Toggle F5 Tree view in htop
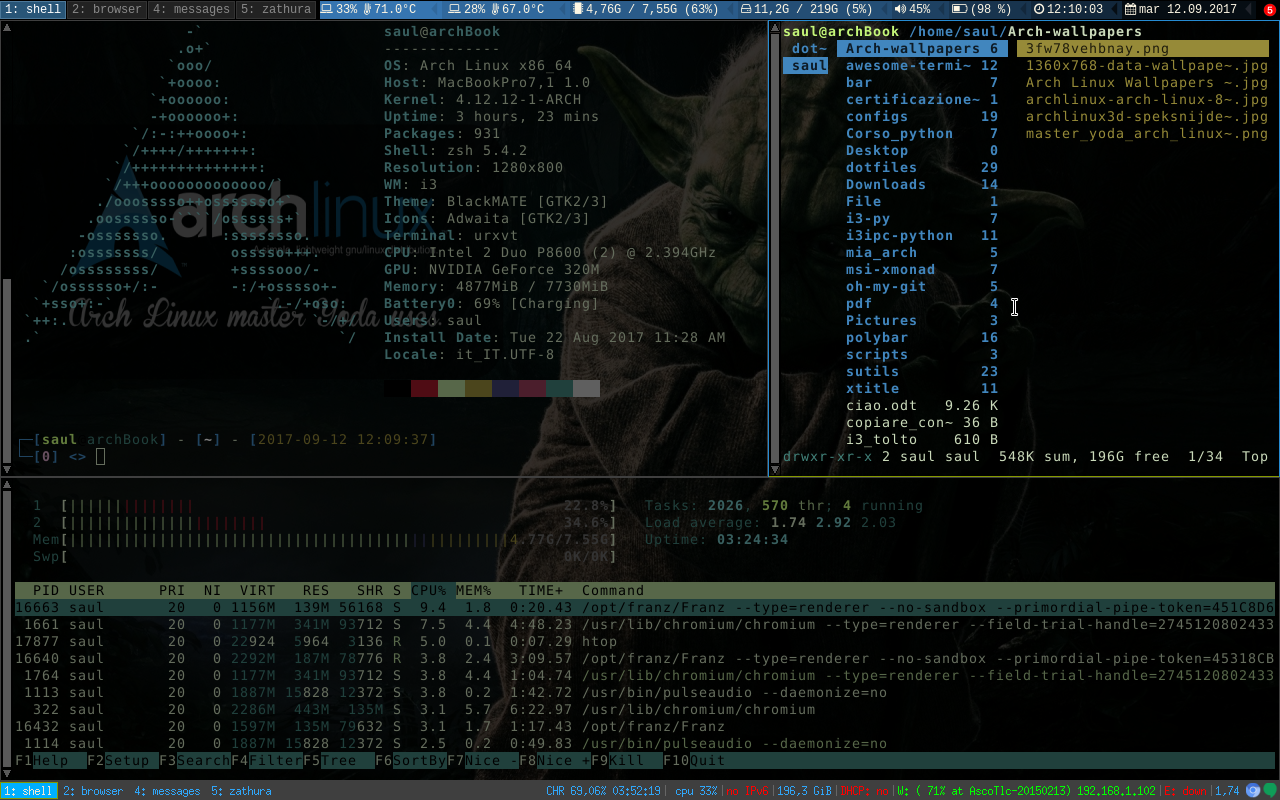Screen dimensions: 1280x800 pyautogui.click(x=338, y=760)
